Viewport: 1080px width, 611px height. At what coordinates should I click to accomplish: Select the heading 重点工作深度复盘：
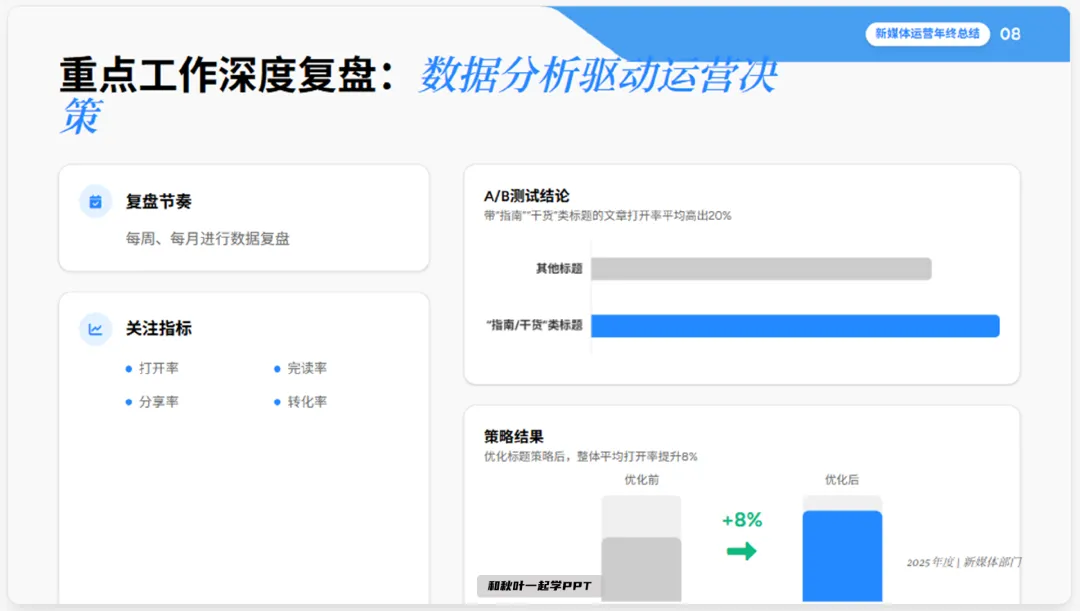click(228, 75)
